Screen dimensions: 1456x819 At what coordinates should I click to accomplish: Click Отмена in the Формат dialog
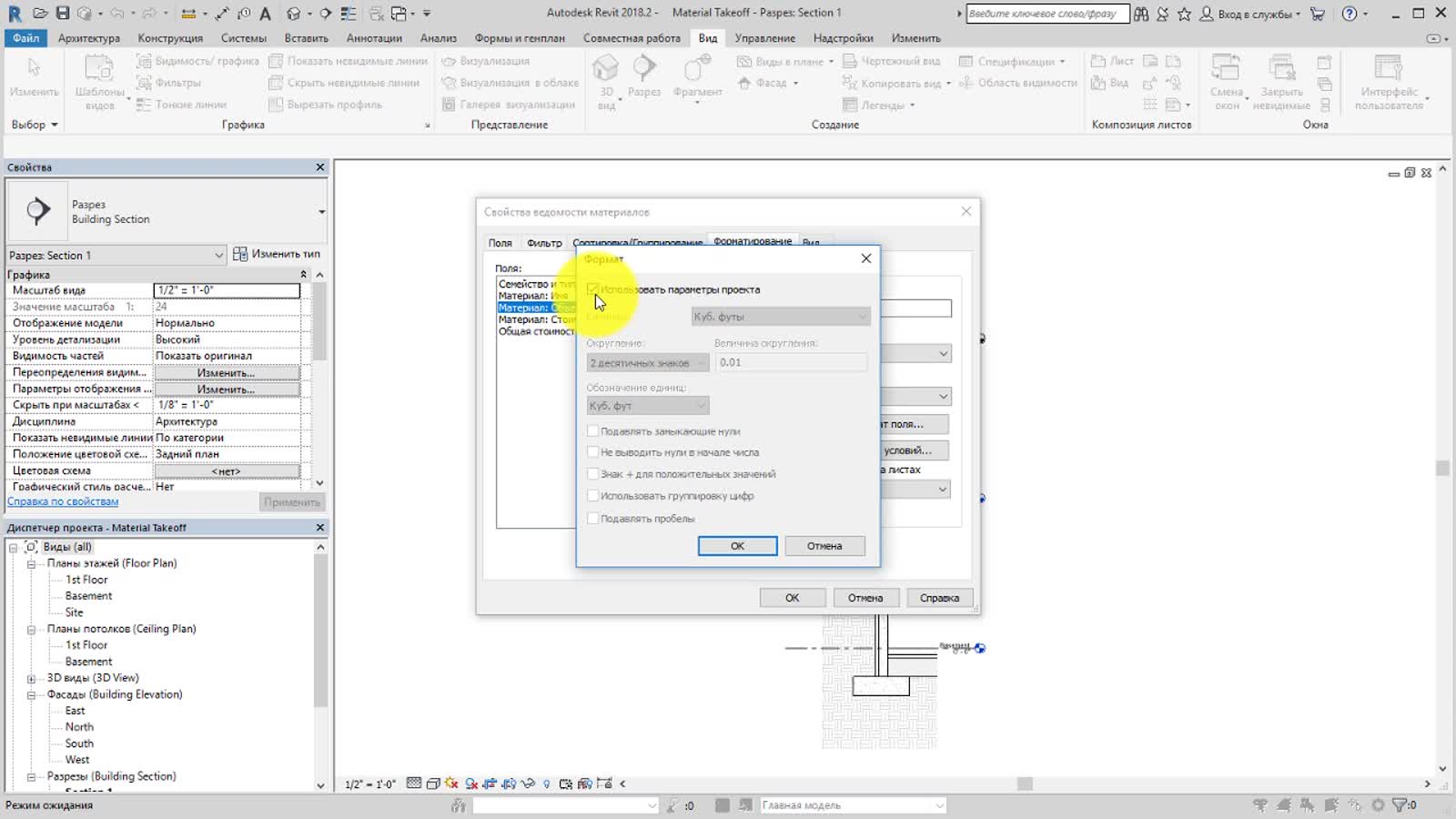point(824,546)
